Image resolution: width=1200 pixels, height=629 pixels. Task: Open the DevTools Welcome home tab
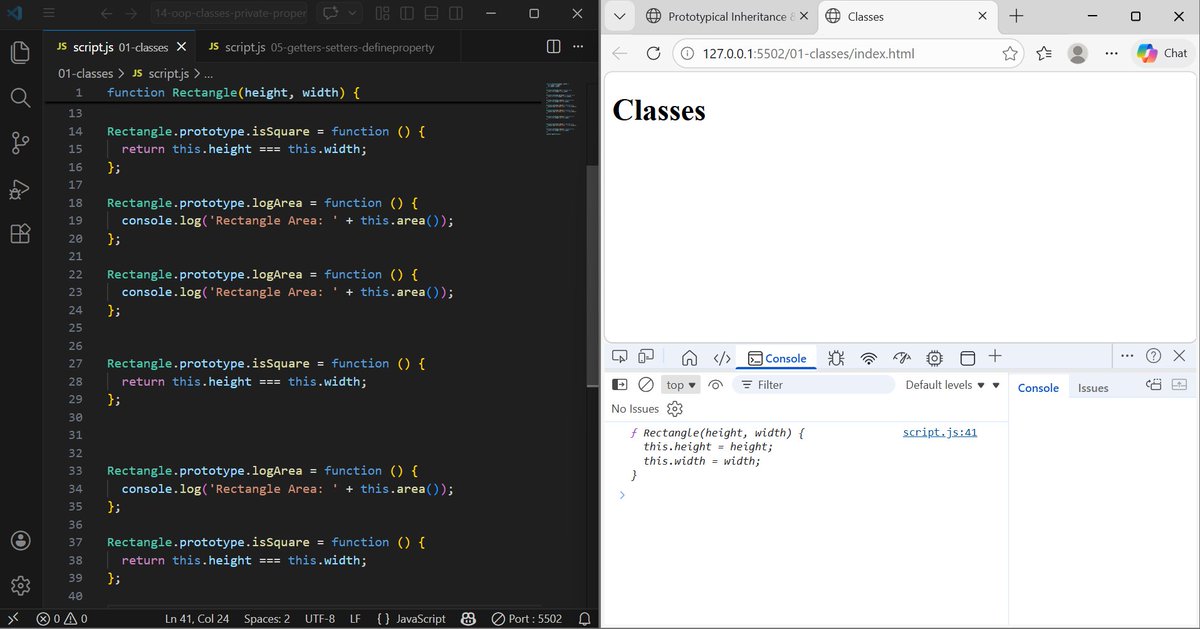pyautogui.click(x=689, y=358)
